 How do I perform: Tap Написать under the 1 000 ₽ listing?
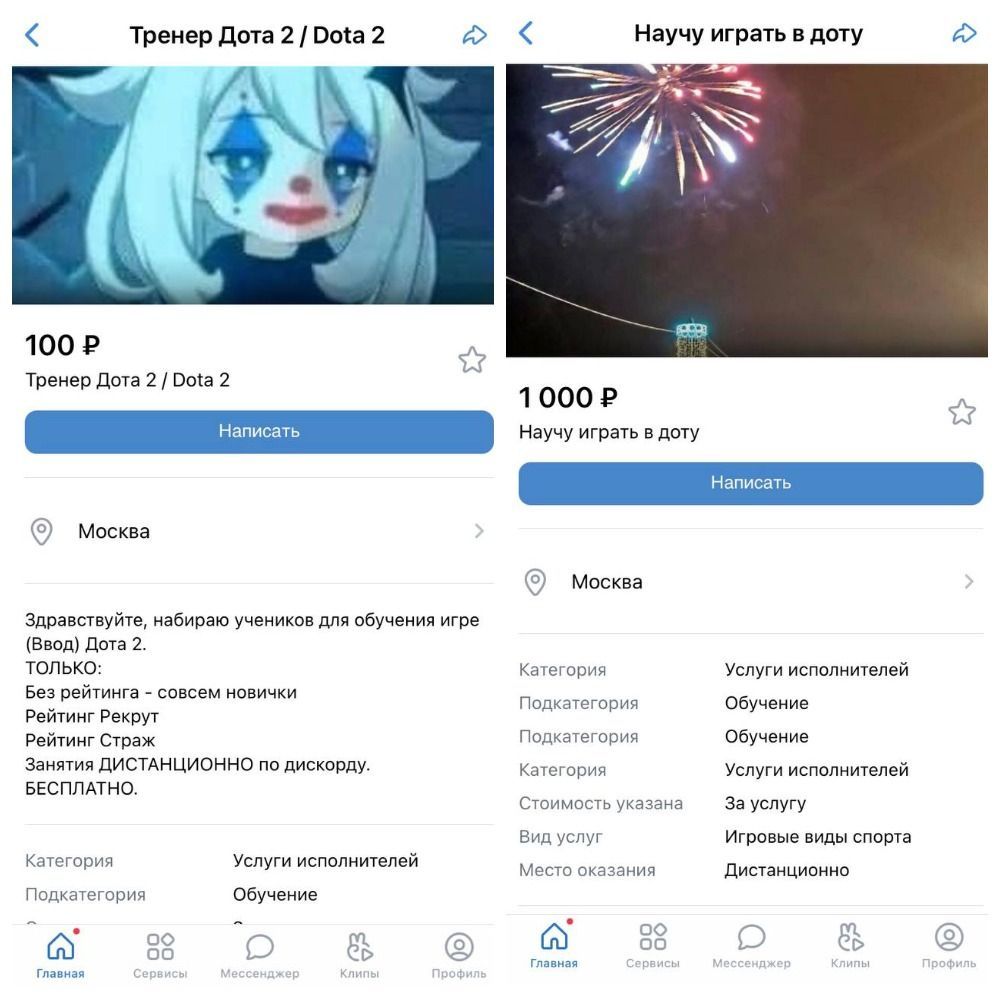coord(751,483)
